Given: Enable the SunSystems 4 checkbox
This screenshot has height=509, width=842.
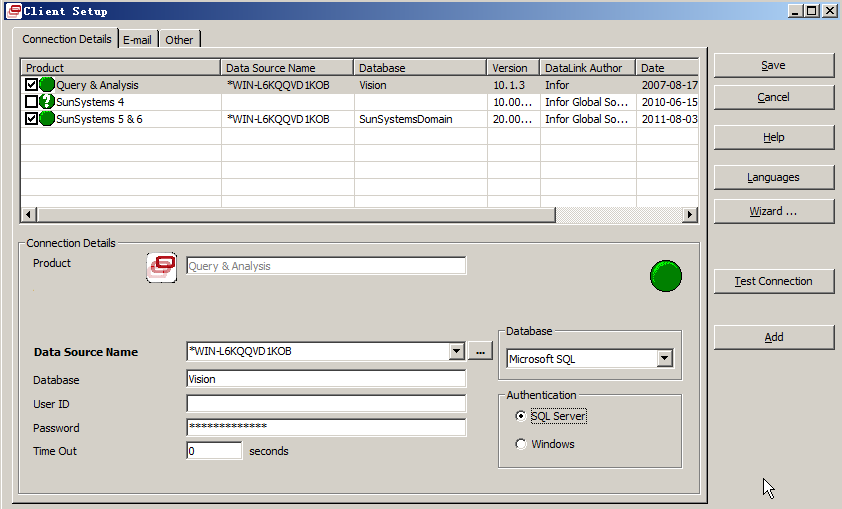Looking at the screenshot, I should (x=31, y=102).
